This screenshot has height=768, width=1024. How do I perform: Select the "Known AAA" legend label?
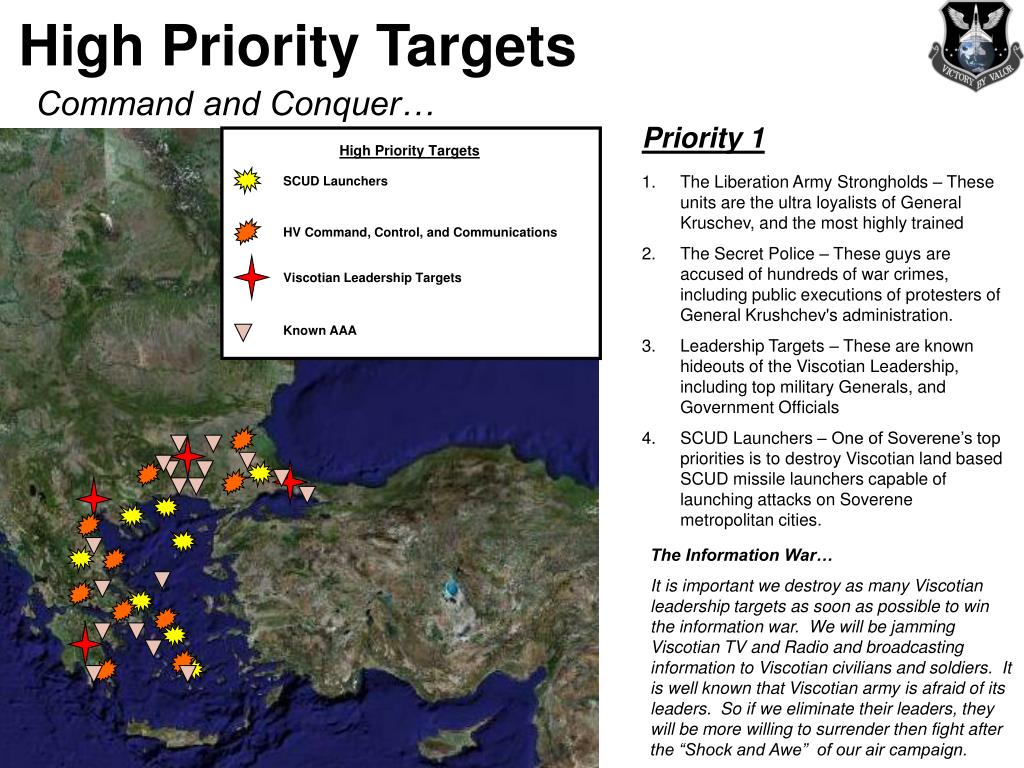320,330
